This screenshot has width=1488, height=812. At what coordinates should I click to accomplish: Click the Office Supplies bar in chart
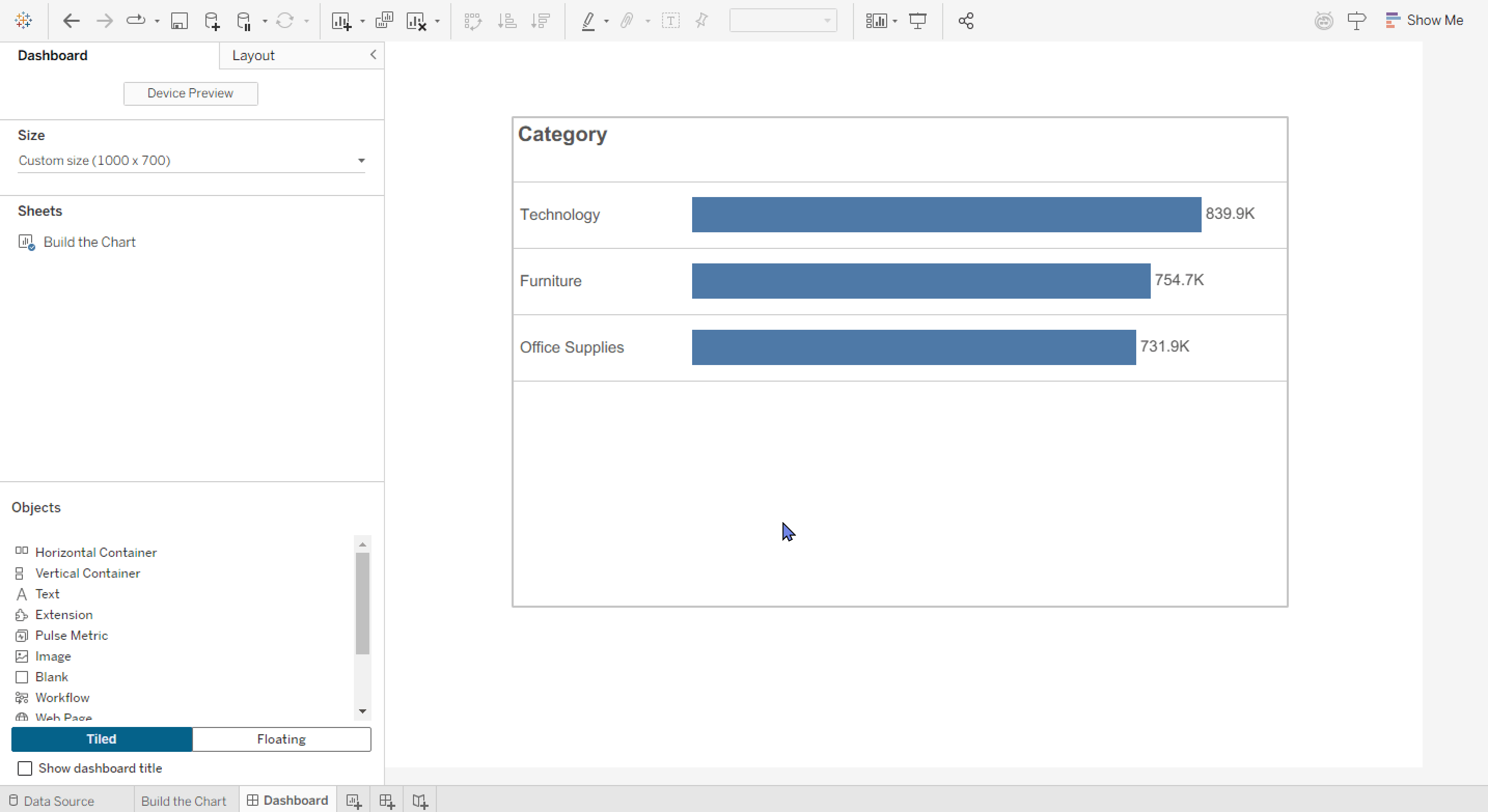pos(914,347)
